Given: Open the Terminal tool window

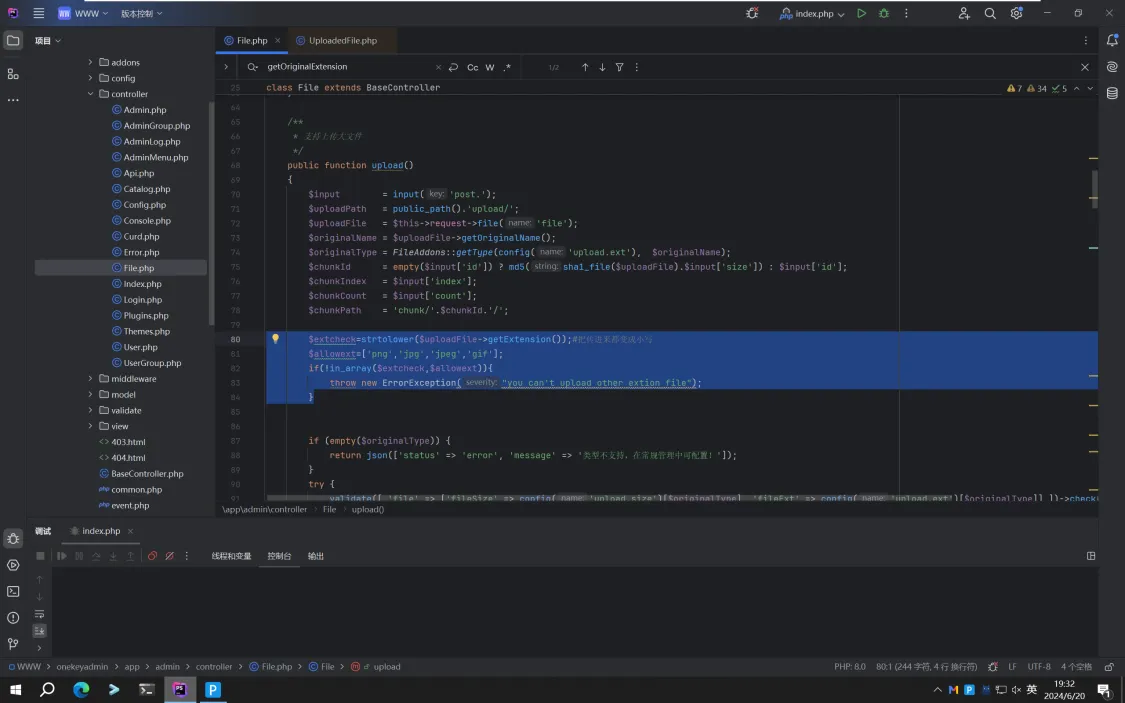Looking at the screenshot, I should pyautogui.click(x=13, y=591).
